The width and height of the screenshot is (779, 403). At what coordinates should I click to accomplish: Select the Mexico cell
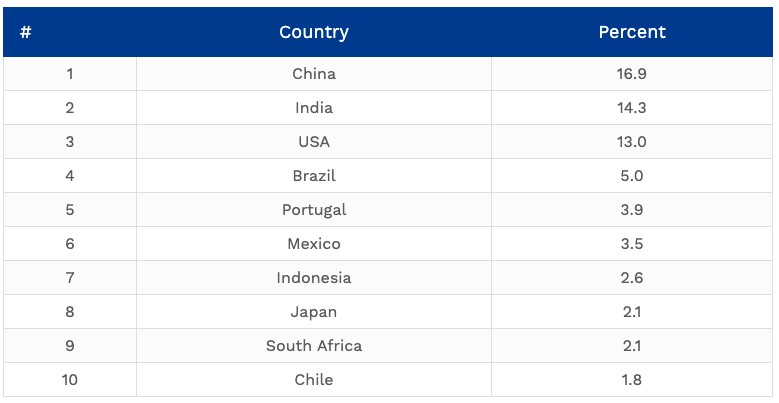[x=314, y=244]
